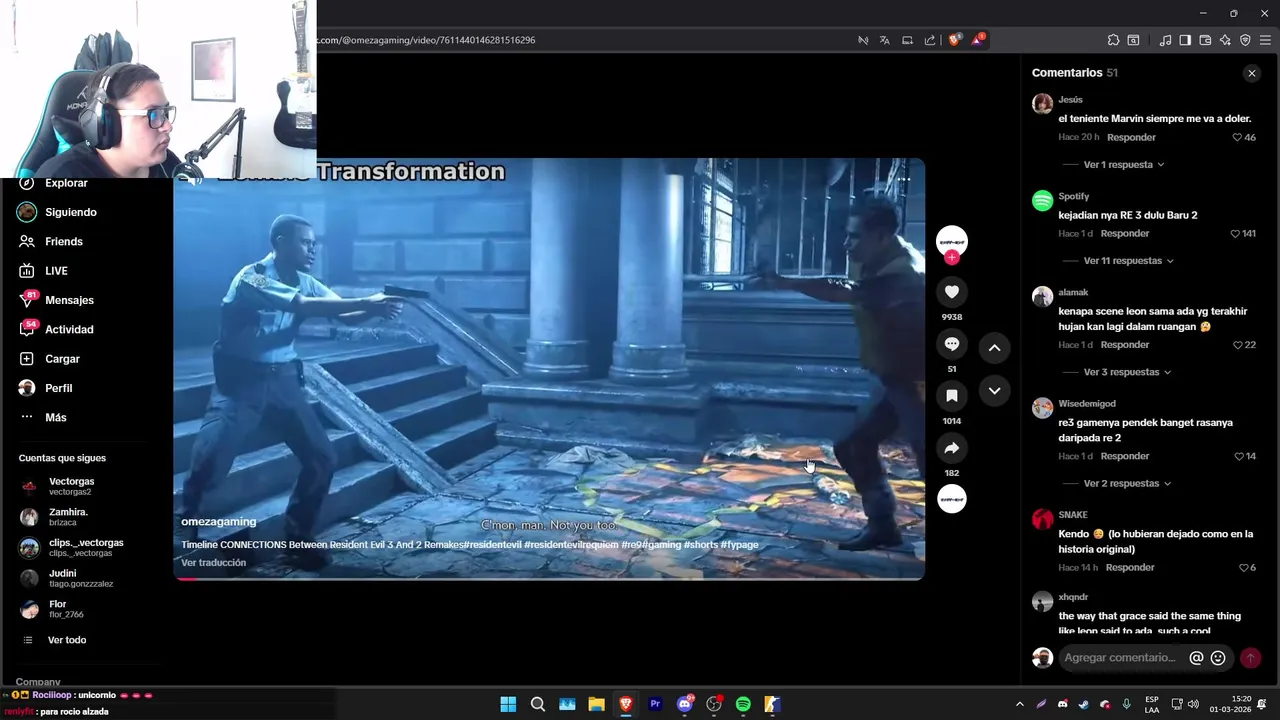
Task: Expand Ver 1 respuesta under Jesús
Action: click(1124, 164)
